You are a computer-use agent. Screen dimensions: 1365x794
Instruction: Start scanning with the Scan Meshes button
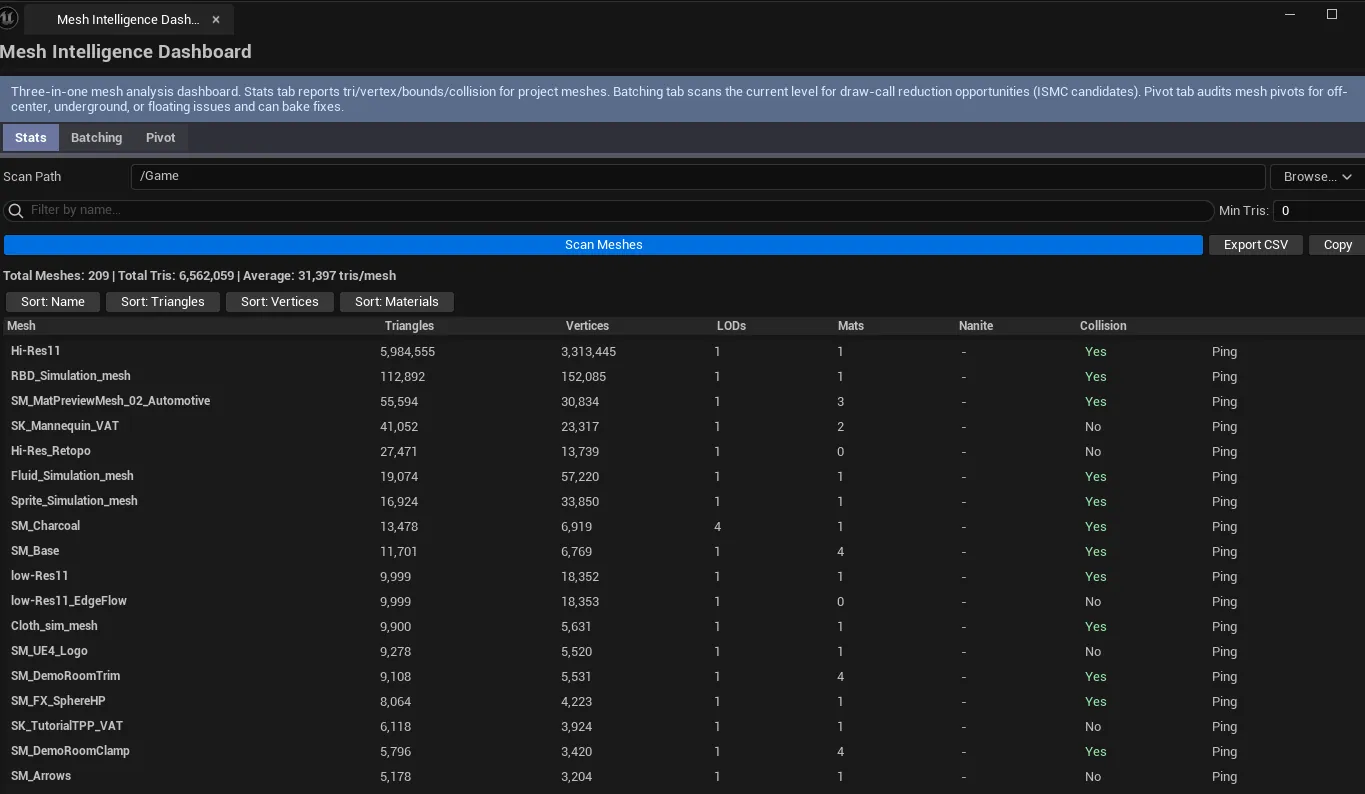tap(603, 245)
